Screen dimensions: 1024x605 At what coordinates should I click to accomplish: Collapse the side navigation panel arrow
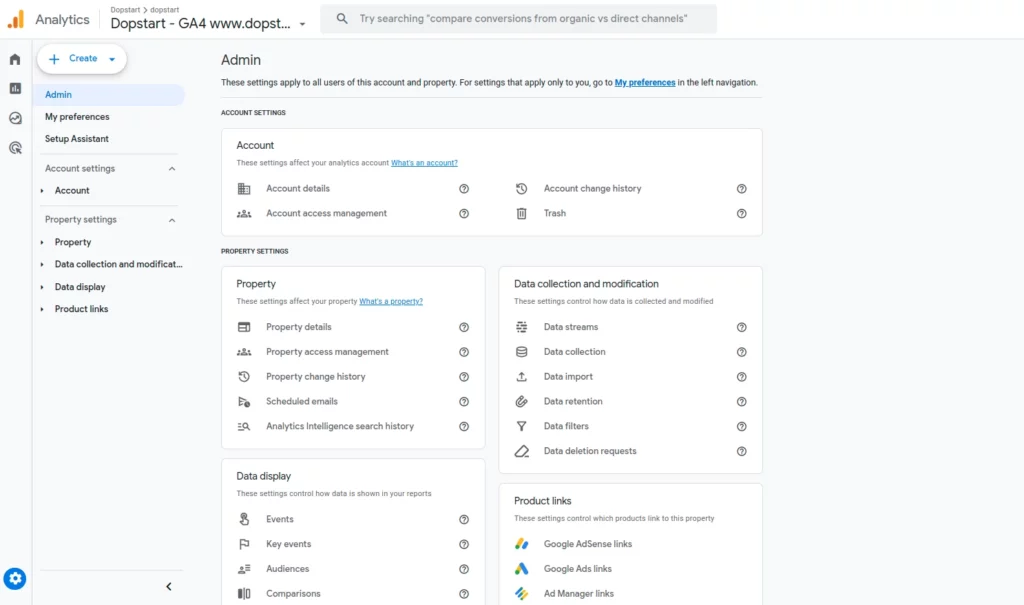(168, 587)
